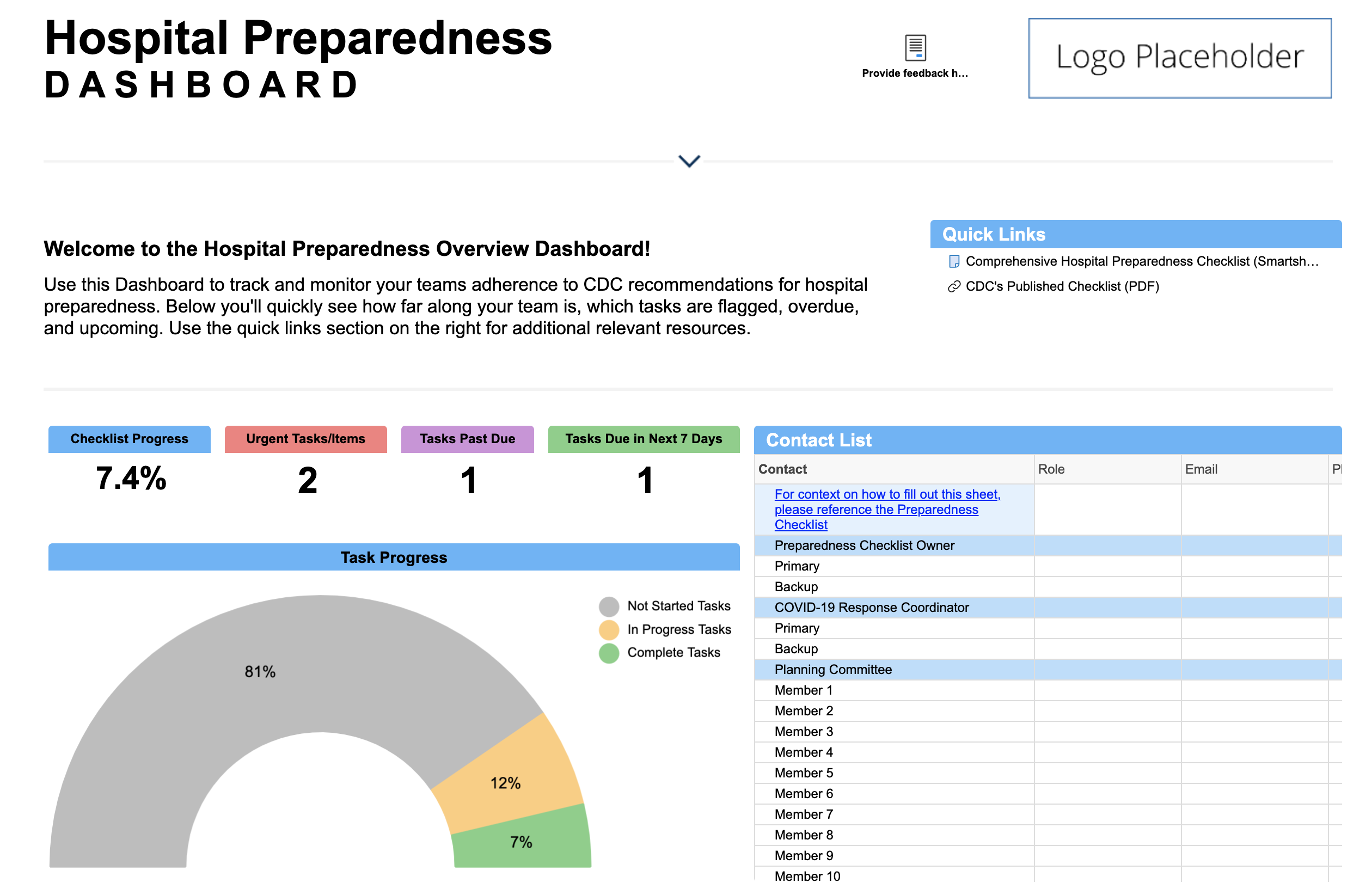Image resolution: width=1372 pixels, height=895 pixels.
Task: Click the Logo Placeholder image
Action: coord(1179,58)
